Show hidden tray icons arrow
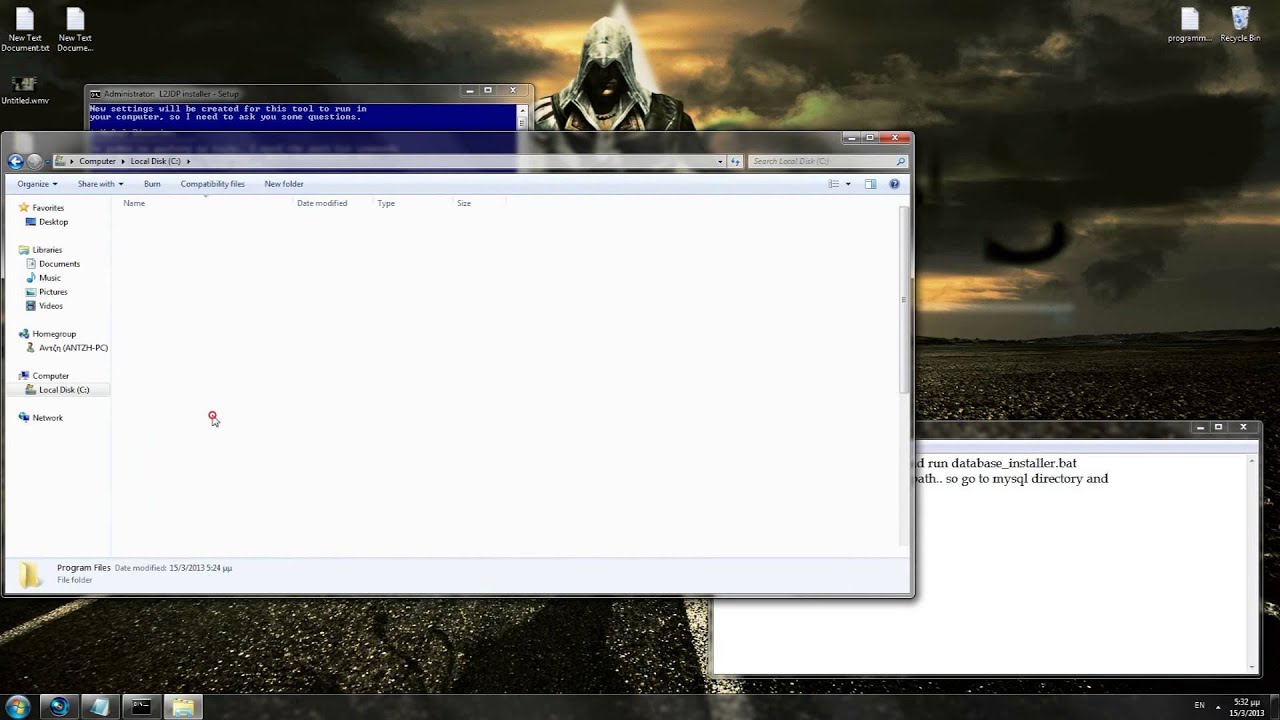 tap(1218, 707)
